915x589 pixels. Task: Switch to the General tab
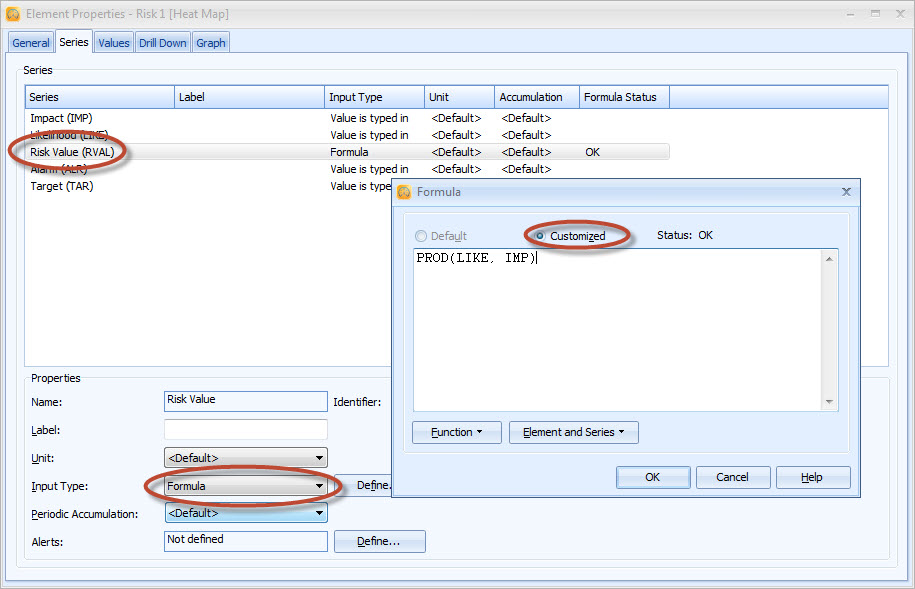coord(31,43)
